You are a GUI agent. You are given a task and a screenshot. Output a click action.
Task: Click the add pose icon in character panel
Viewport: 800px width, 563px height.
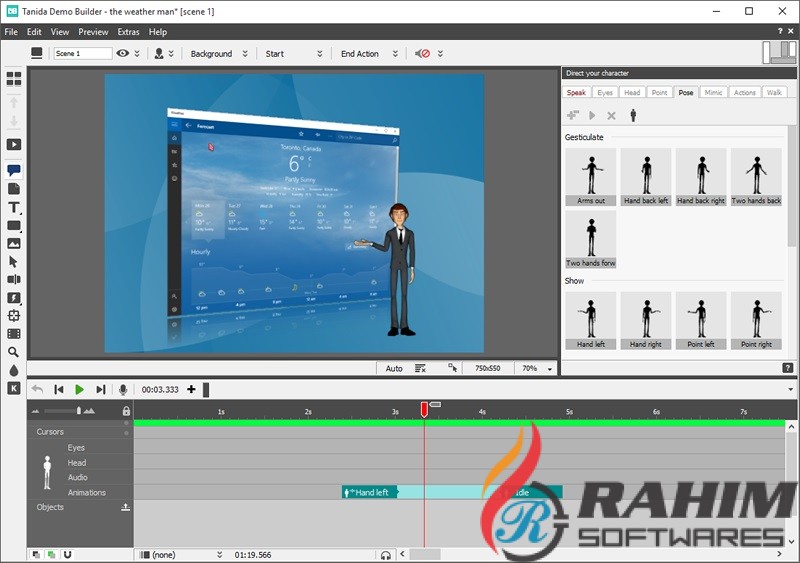click(x=573, y=115)
